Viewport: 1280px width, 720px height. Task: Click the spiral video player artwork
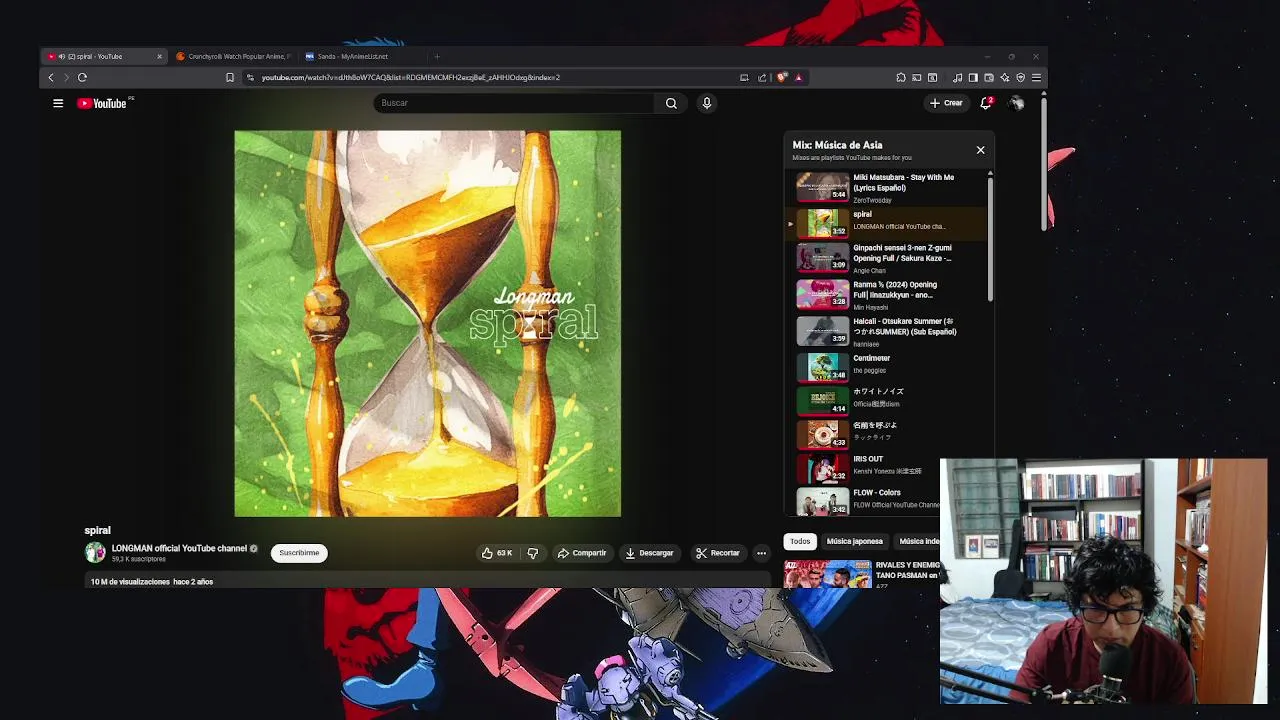pos(427,323)
